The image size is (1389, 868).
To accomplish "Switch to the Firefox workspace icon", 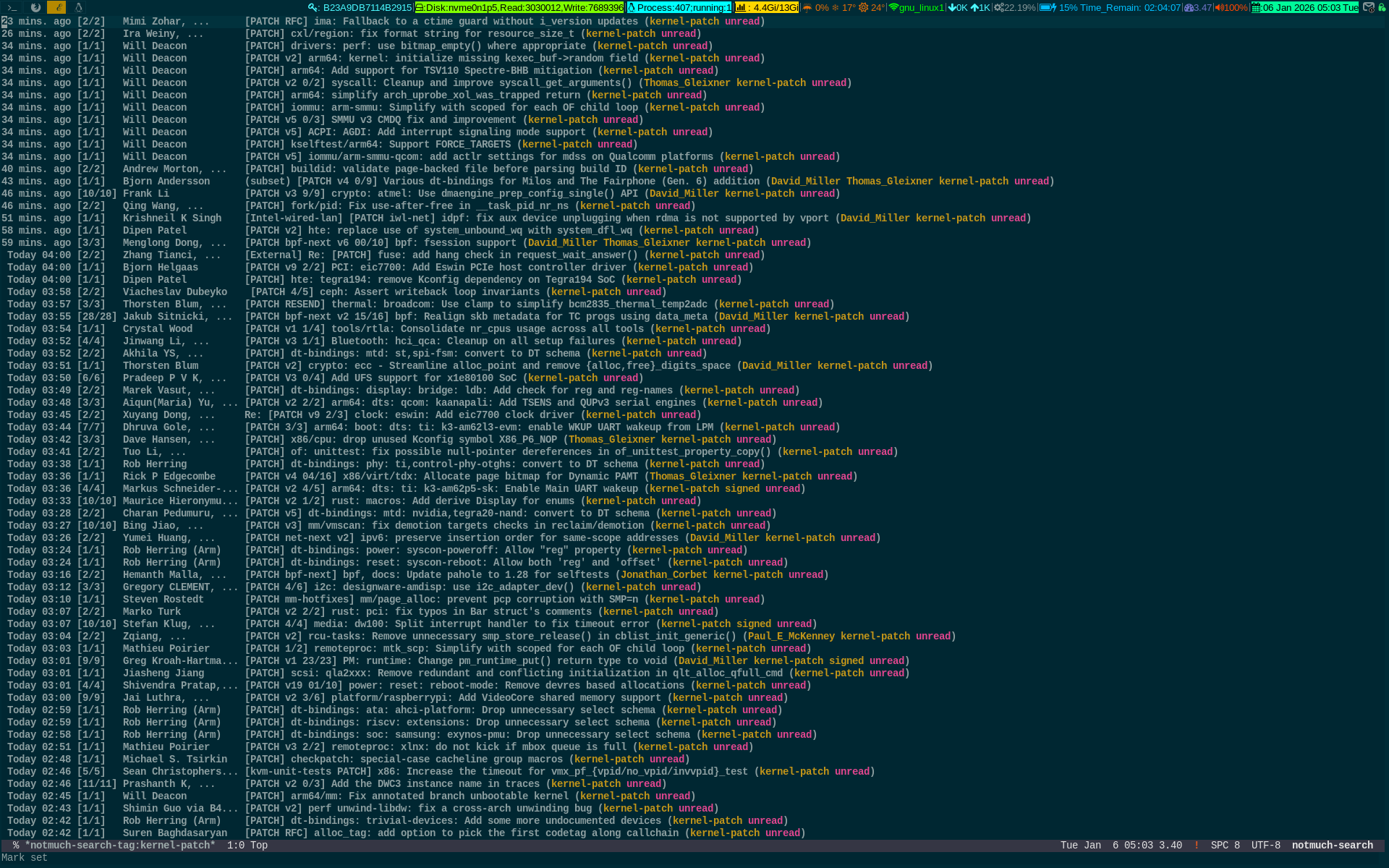I will tap(35, 7).
